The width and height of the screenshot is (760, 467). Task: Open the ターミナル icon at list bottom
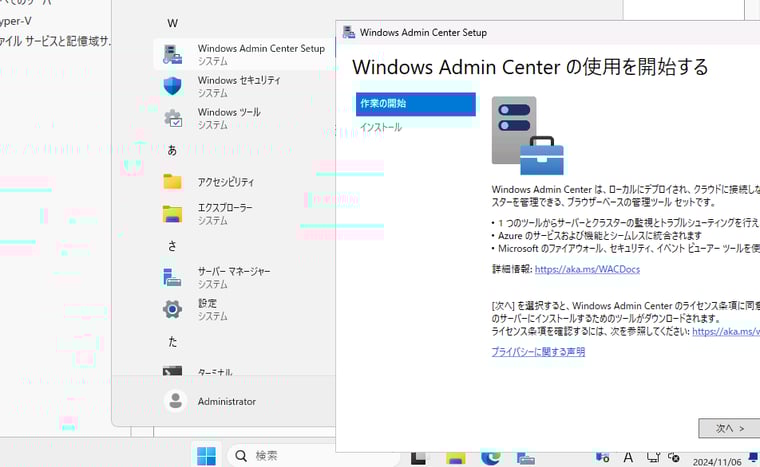click(172, 371)
